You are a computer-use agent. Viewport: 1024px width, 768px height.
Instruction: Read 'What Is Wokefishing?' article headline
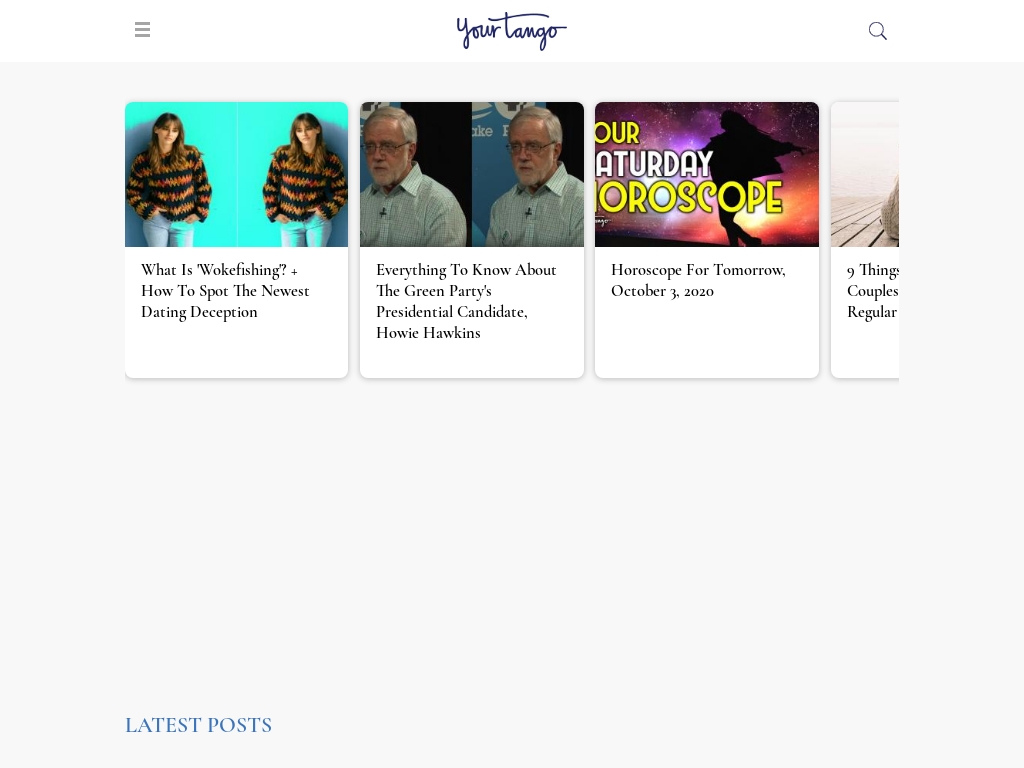(225, 291)
